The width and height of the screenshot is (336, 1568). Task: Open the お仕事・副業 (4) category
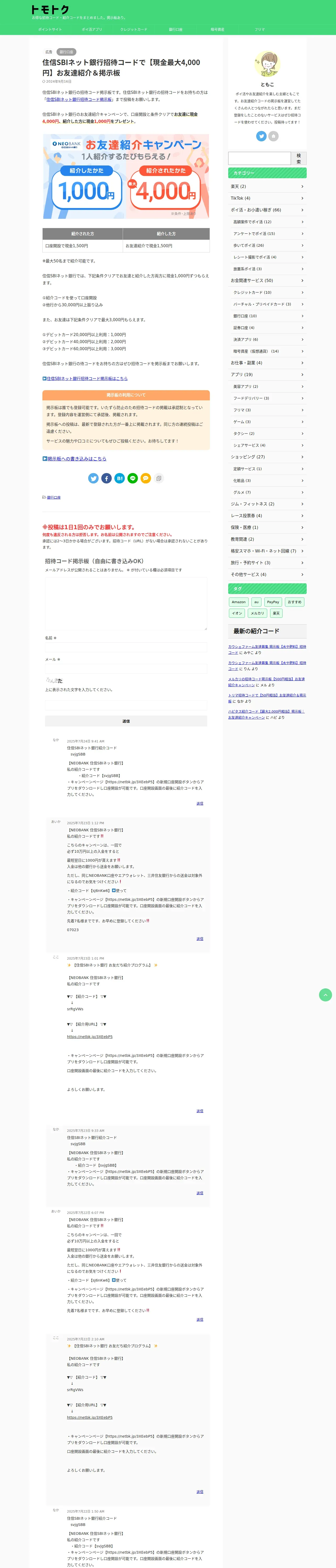coord(267,363)
